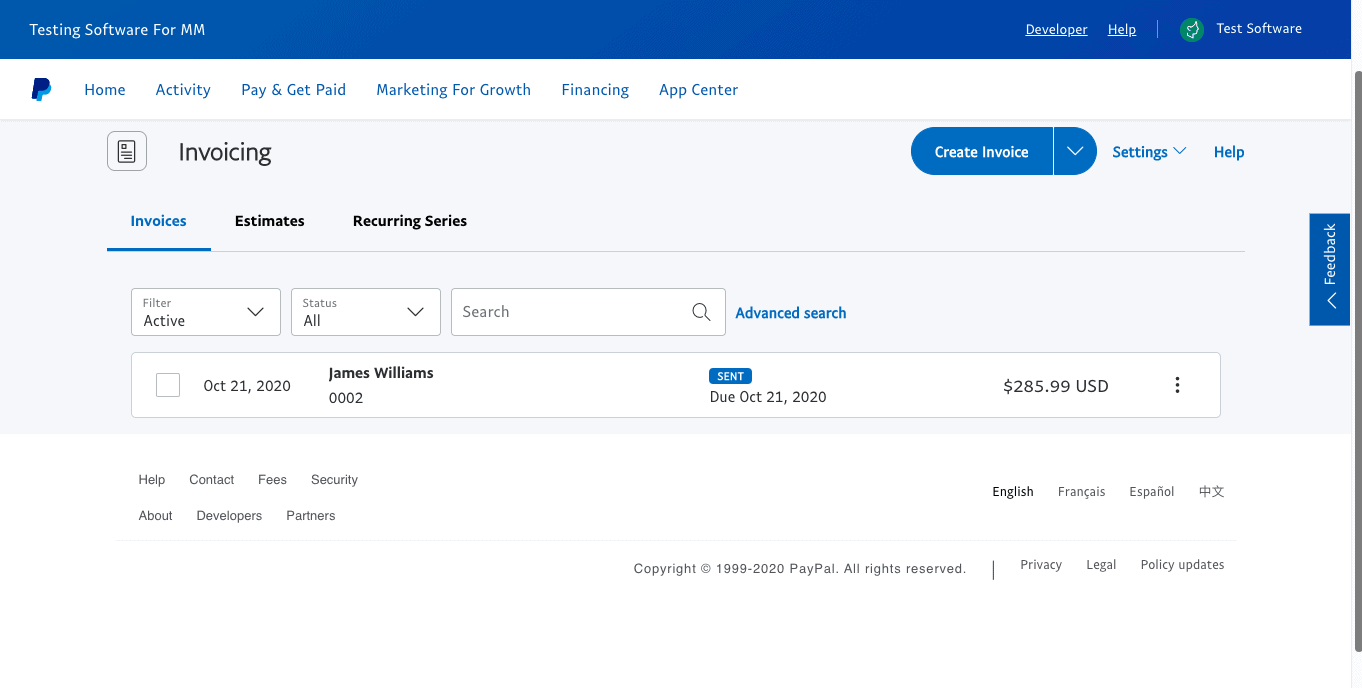Viewport: 1362px width, 688px height.
Task: Open the footer Security link
Action: pos(334,480)
